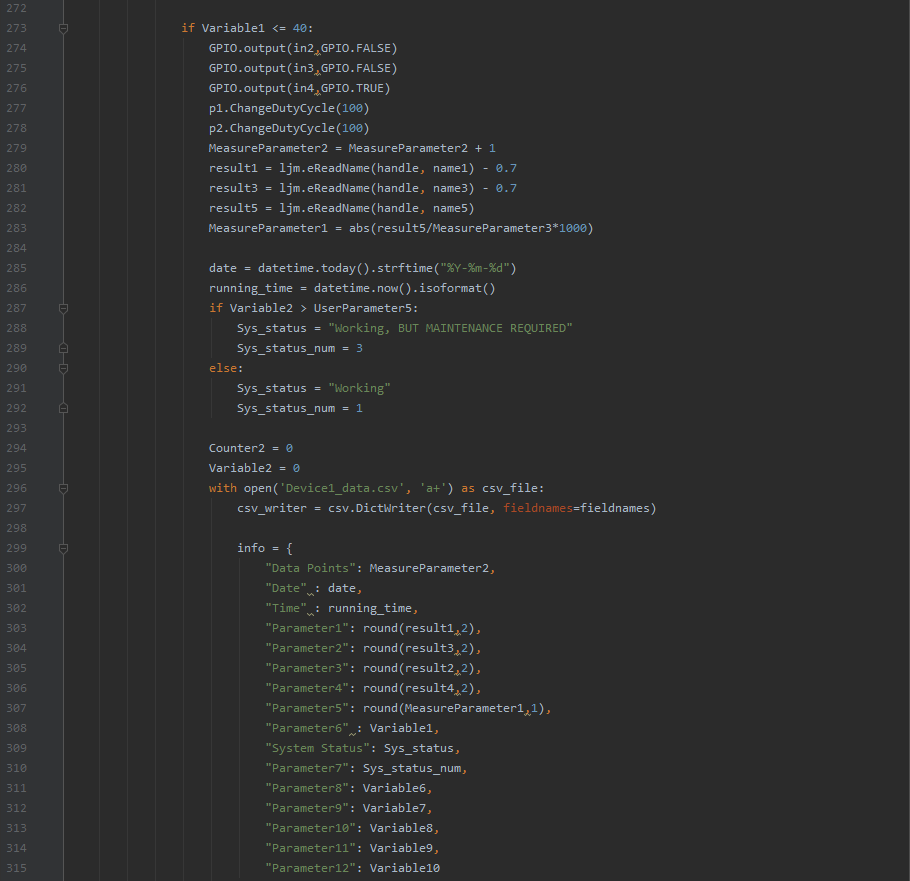
Task: Click p1.ChangeDutyCycle(100) statement
Action: (x=289, y=108)
